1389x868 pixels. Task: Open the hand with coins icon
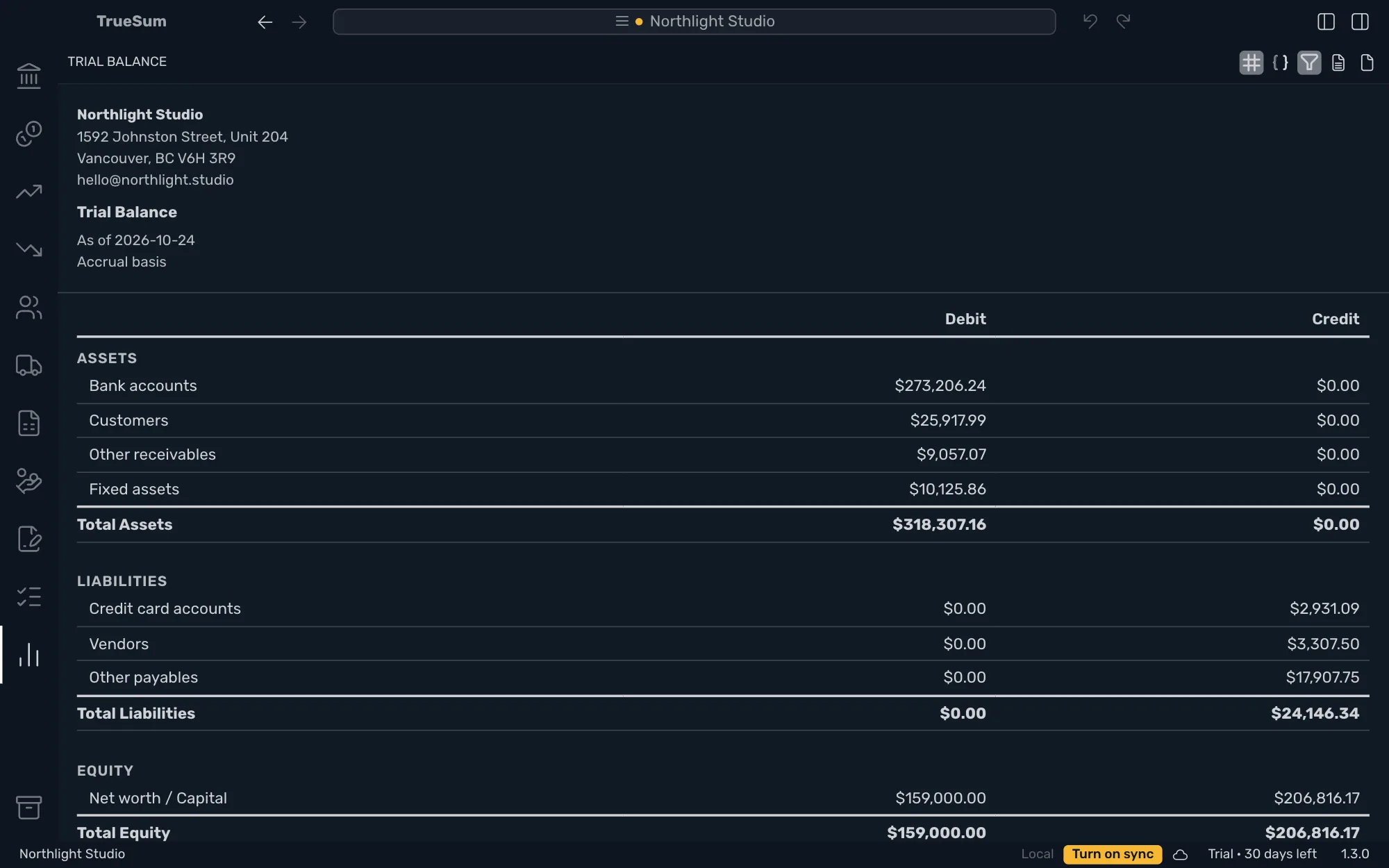pos(28,481)
